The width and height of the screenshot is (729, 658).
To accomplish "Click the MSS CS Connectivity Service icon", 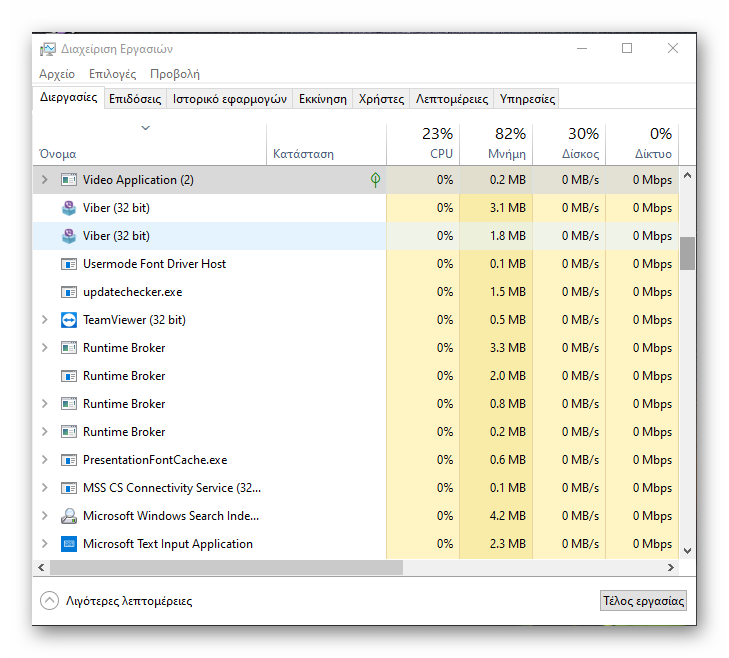I will [x=69, y=488].
